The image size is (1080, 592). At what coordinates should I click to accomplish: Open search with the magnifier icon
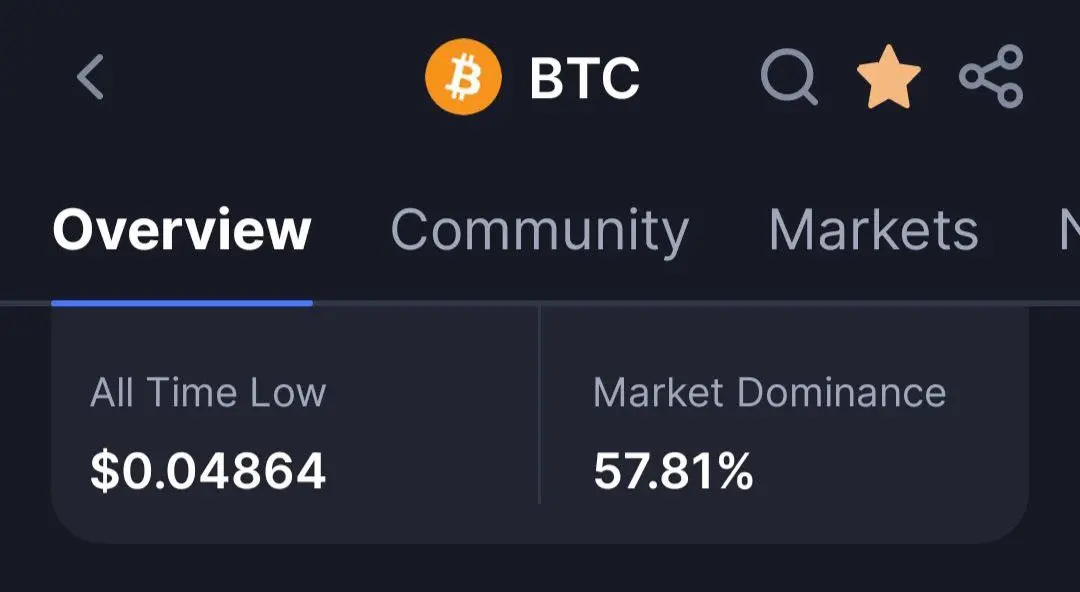(x=789, y=76)
